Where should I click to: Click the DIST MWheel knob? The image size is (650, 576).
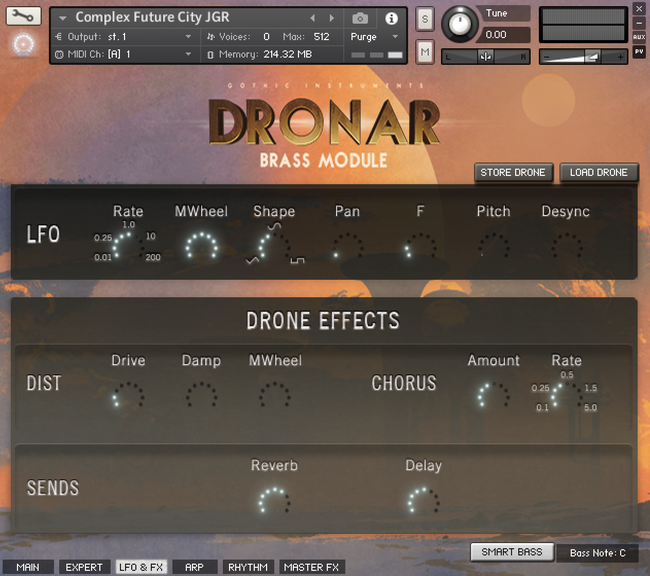274,395
